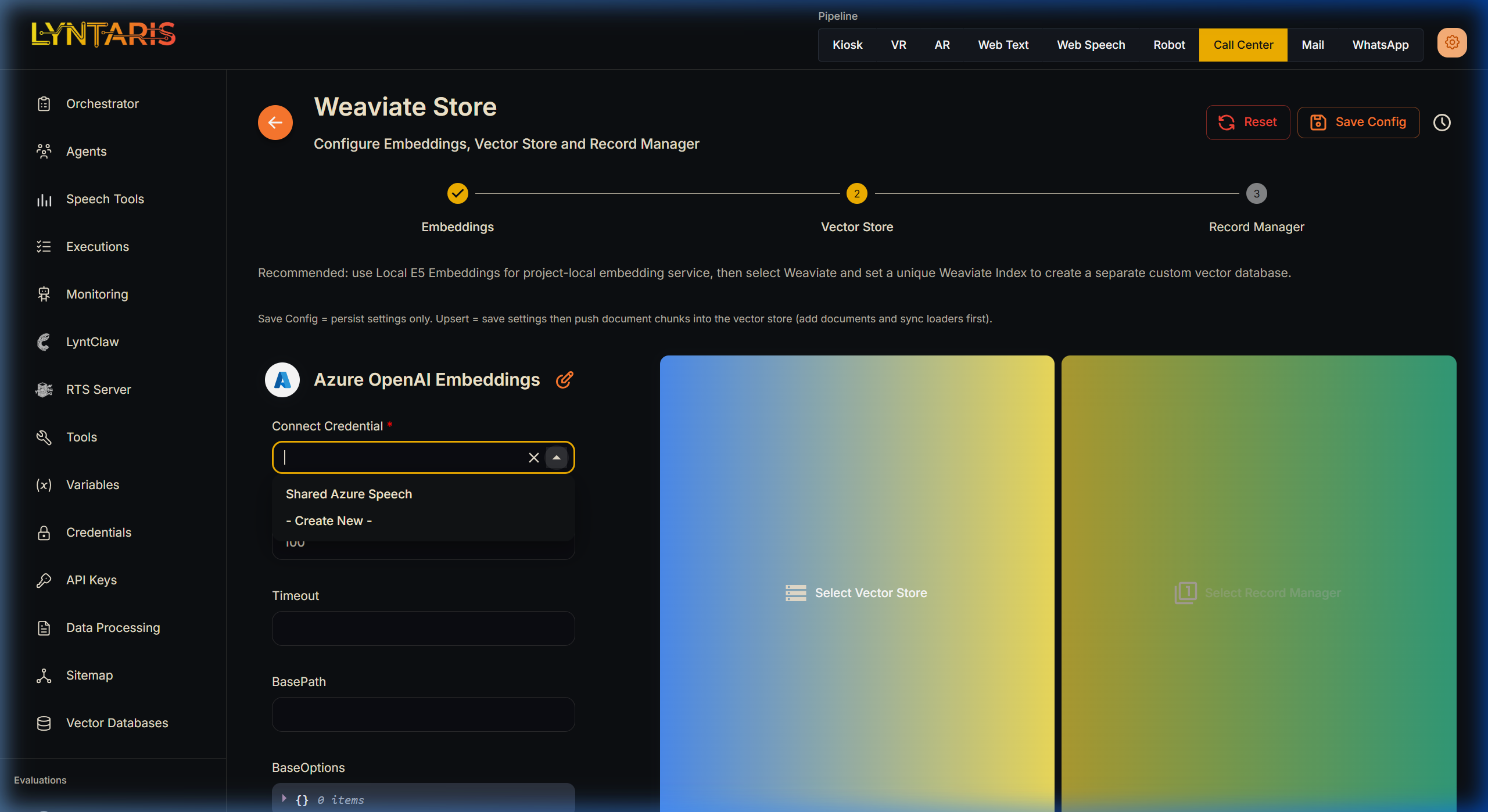
Task: Switch to the VR pipeline tab
Action: [x=898, y=45]
